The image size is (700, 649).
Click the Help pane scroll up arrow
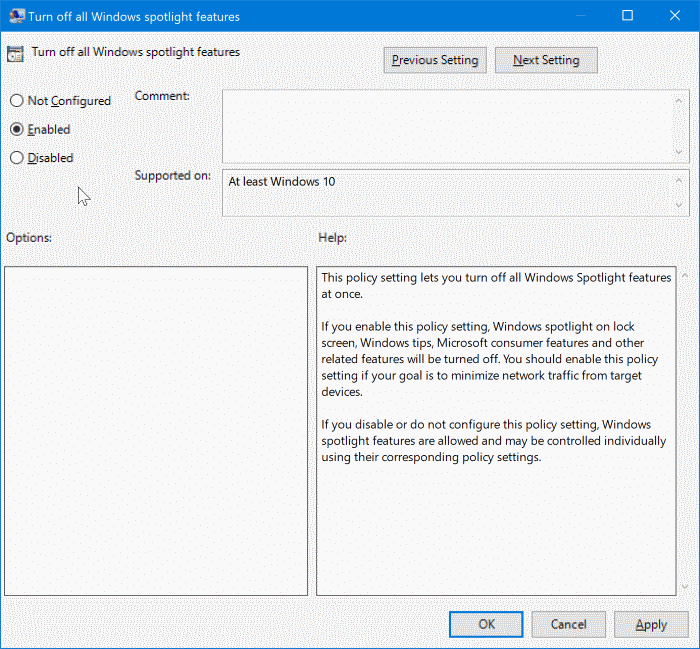[x=685, y=275]
